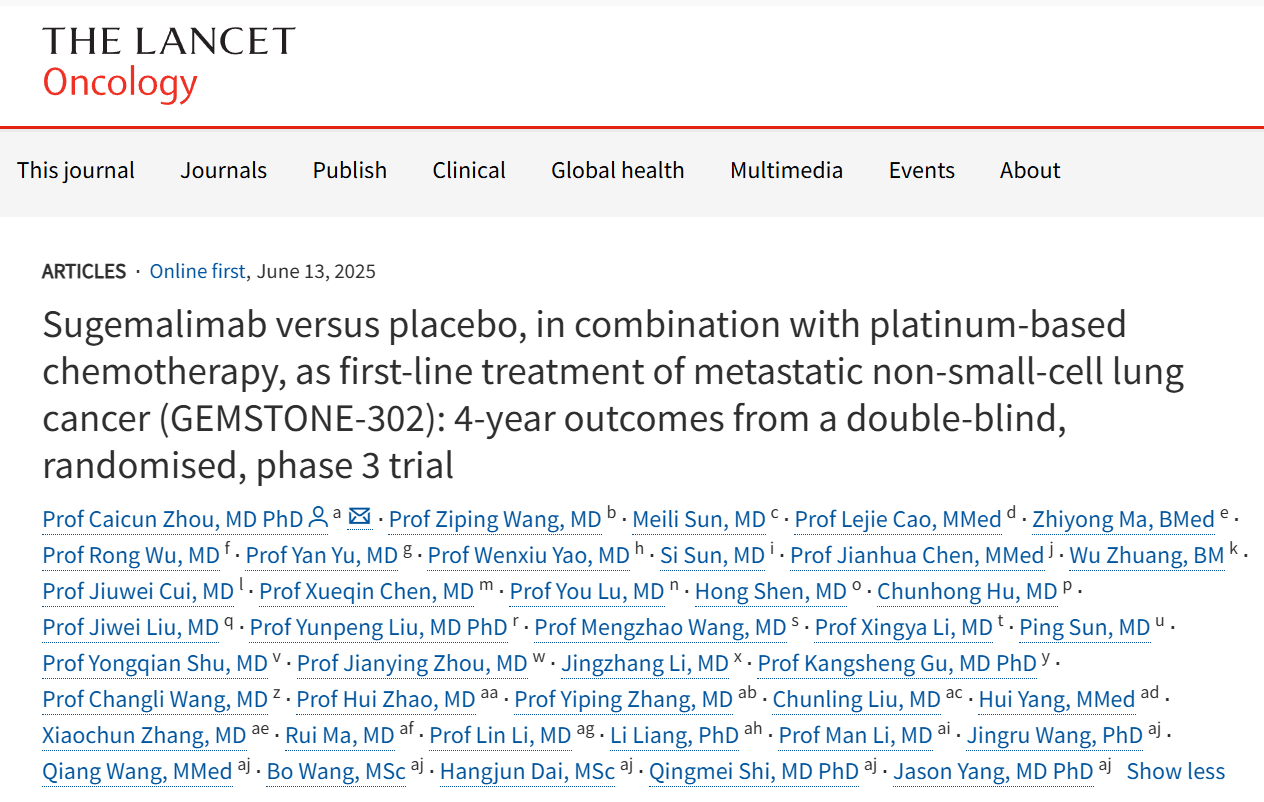Follow the Online first link
1264x802 pixels.
[197, 271]
